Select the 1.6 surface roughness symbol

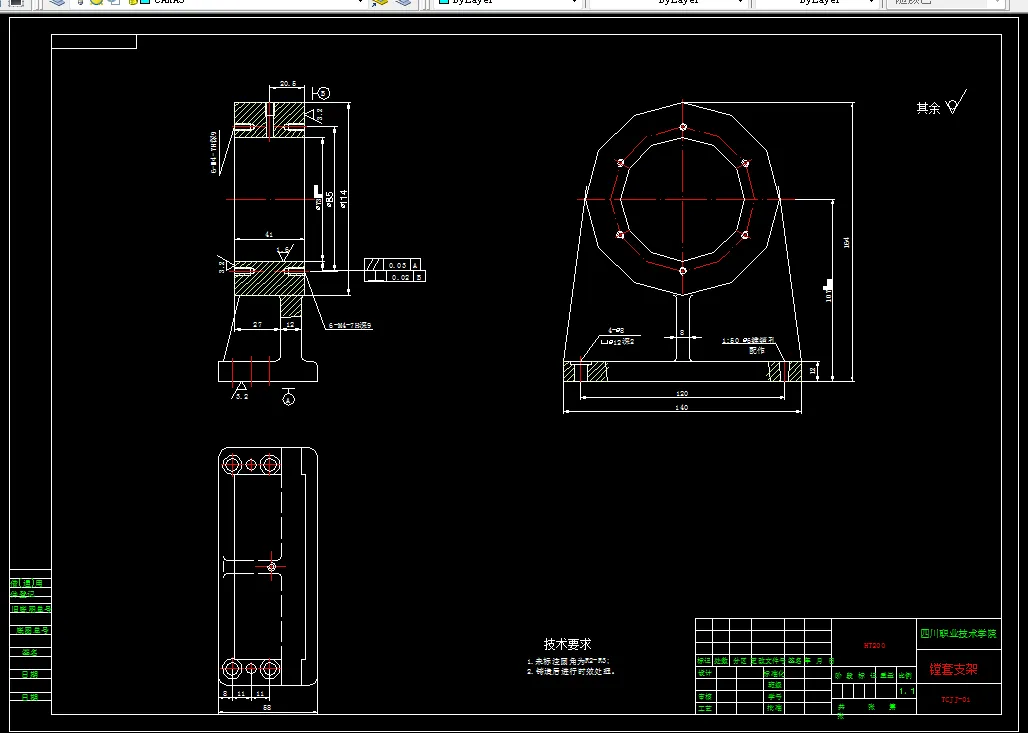click(284, 251)
